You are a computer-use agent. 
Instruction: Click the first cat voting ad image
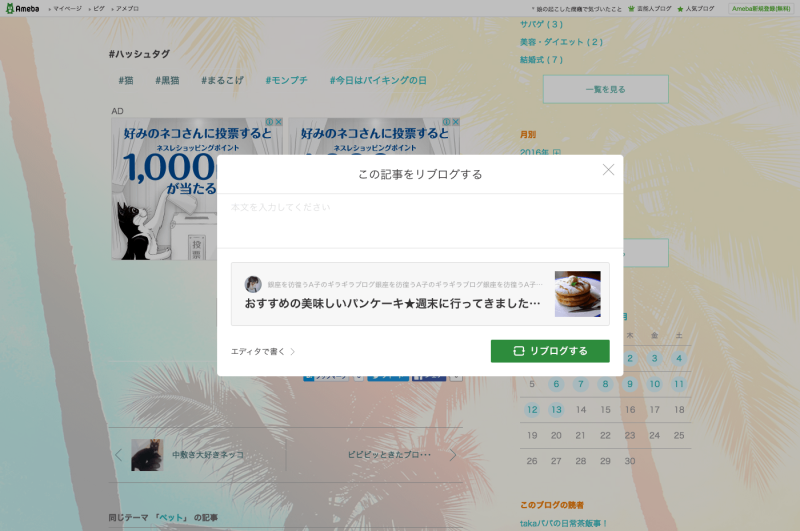(x=164, y=189)
